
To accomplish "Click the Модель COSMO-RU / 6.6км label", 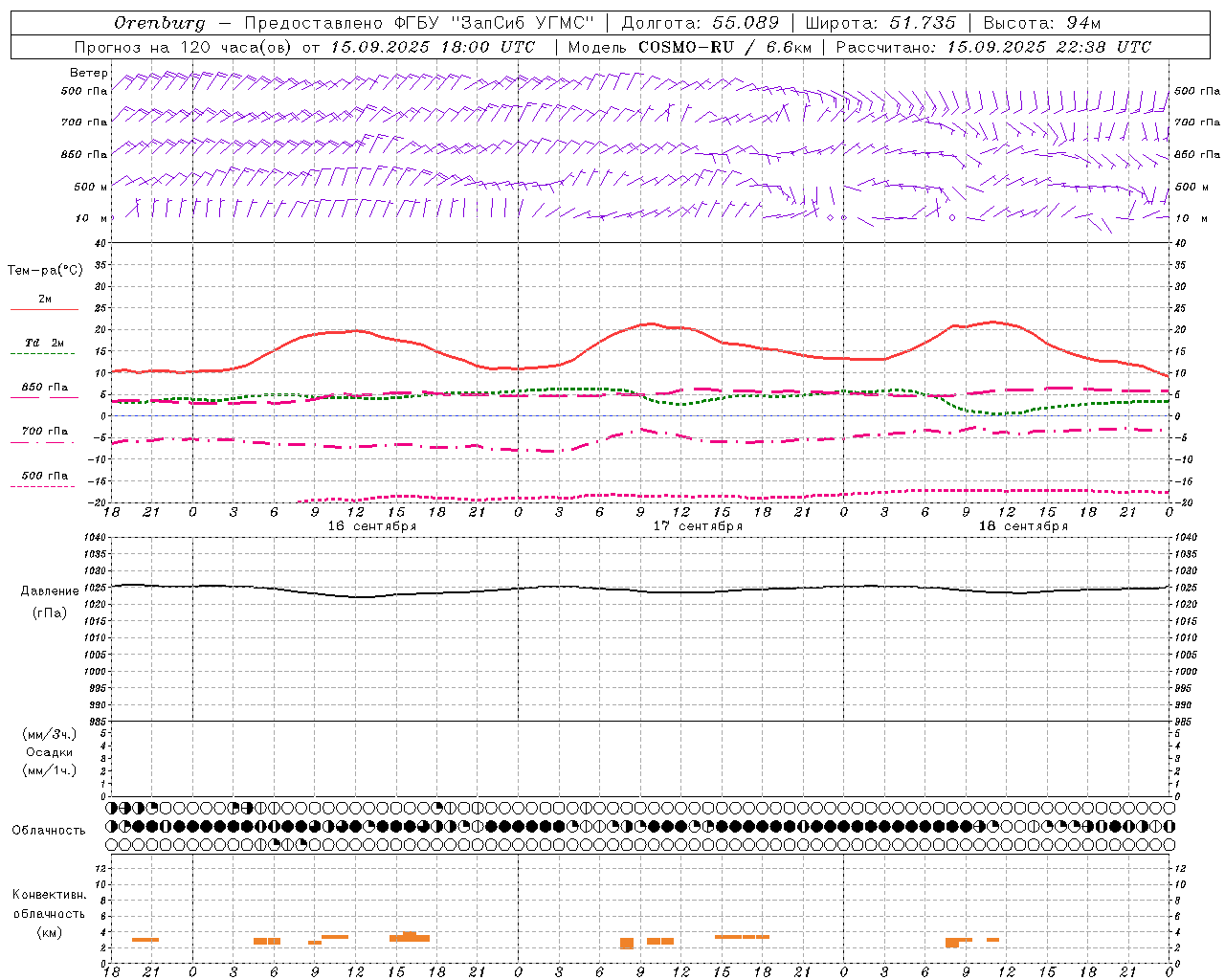I will tap(690, 47).
